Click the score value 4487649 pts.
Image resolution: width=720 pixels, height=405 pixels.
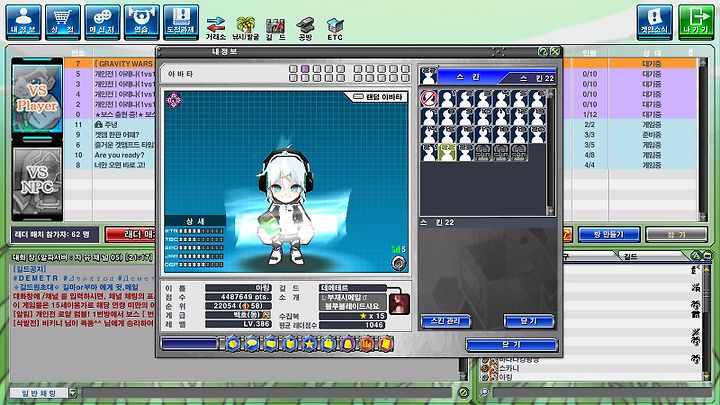238,297
